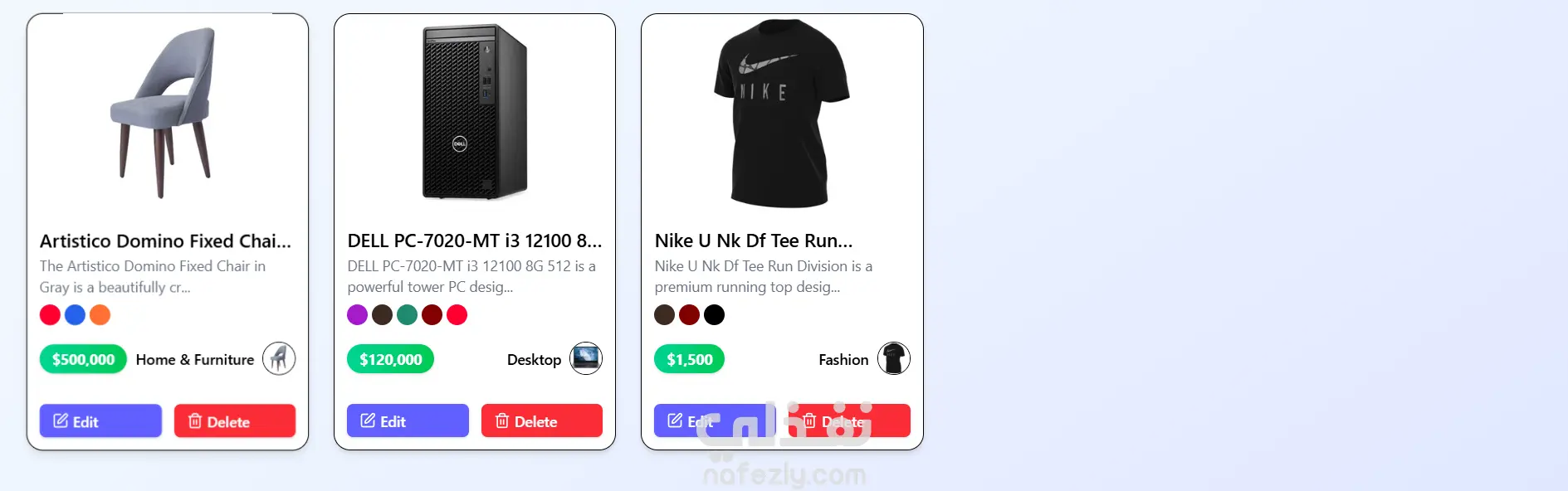The width and height of the screenshot is (1568, 491).
Task: Pick the teal green color on the DELL card
Action: [x=407, y=315]
